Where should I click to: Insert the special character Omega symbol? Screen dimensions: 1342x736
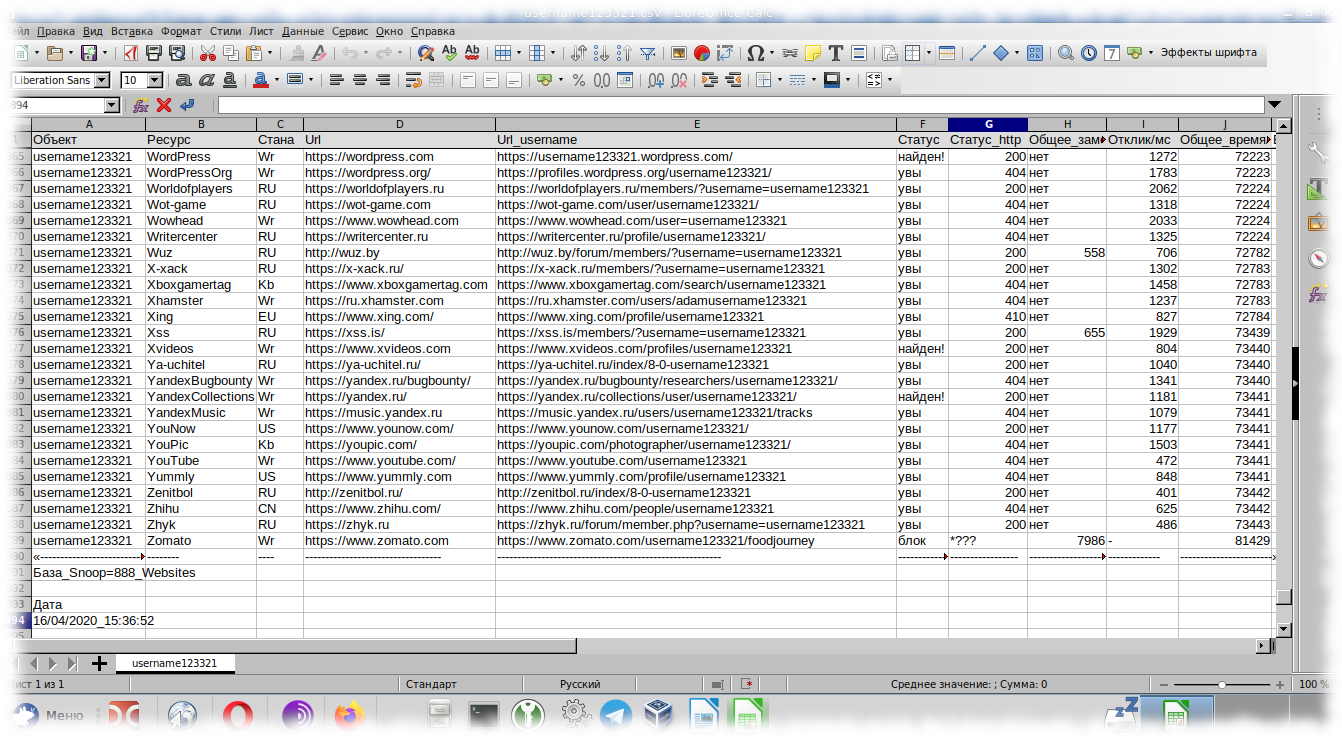[755, 53]
